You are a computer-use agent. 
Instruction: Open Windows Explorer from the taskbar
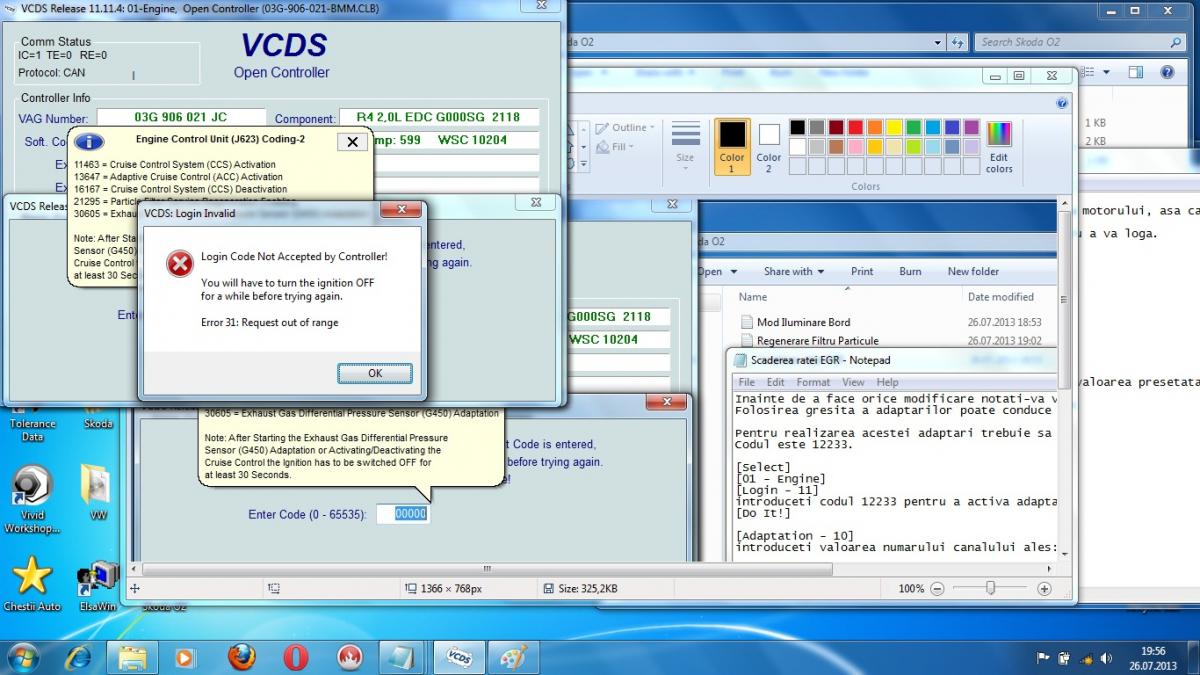[134, 657]
